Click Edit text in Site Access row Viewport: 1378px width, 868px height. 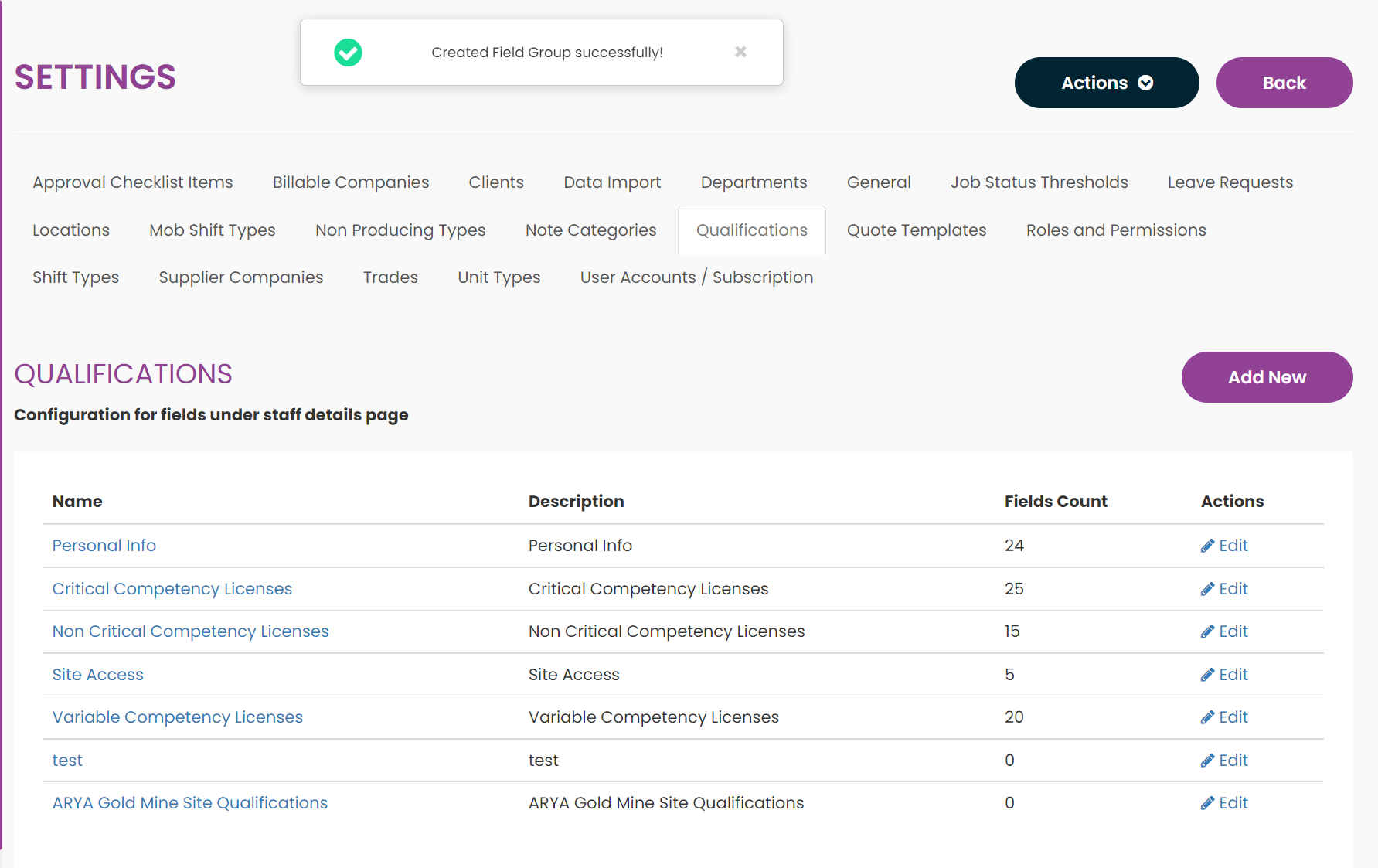tap(1233, 675)
